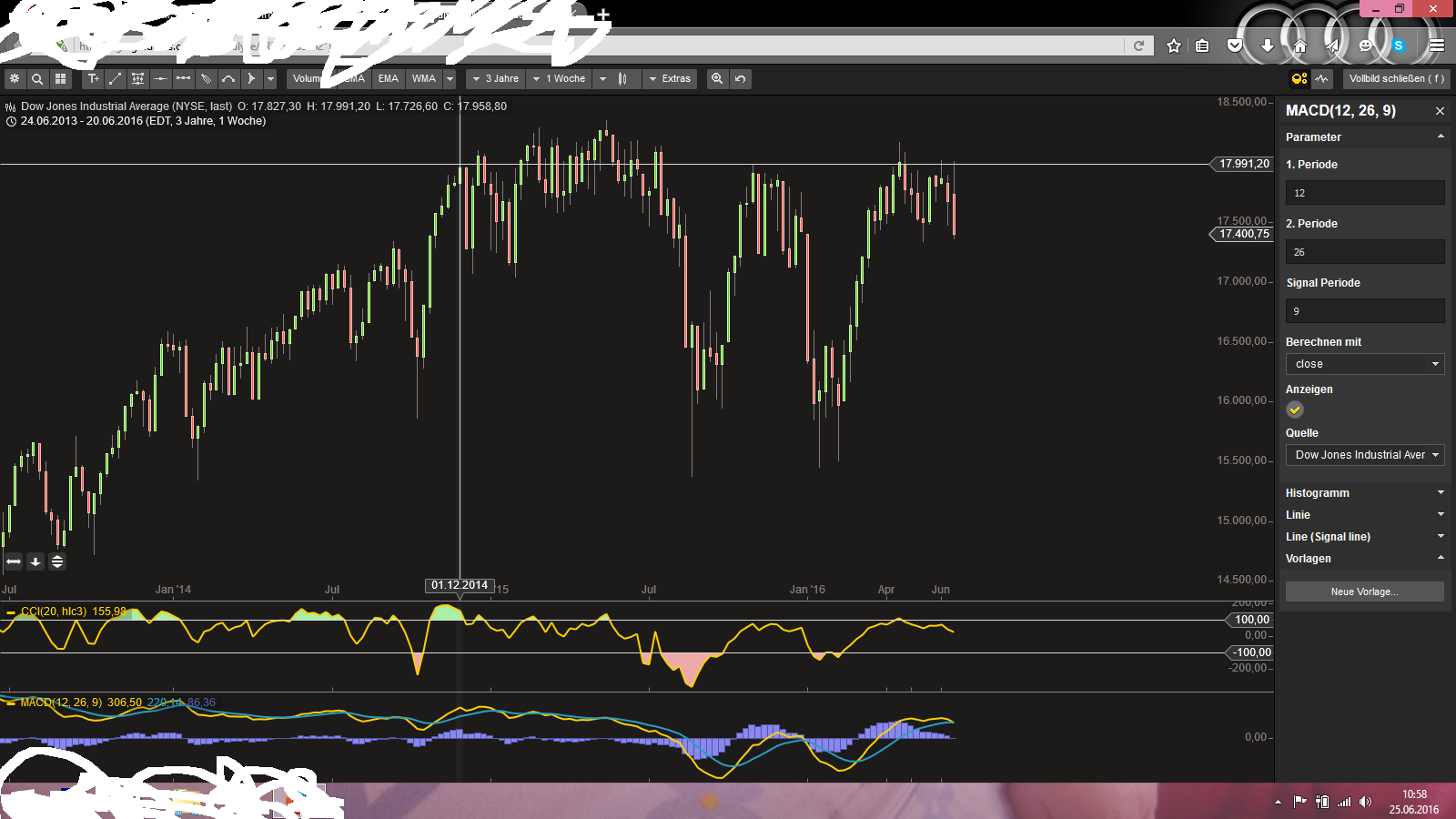Open the browser bookmarks list icon
Screen dimensions: 1456x819
pos(1202,45)
